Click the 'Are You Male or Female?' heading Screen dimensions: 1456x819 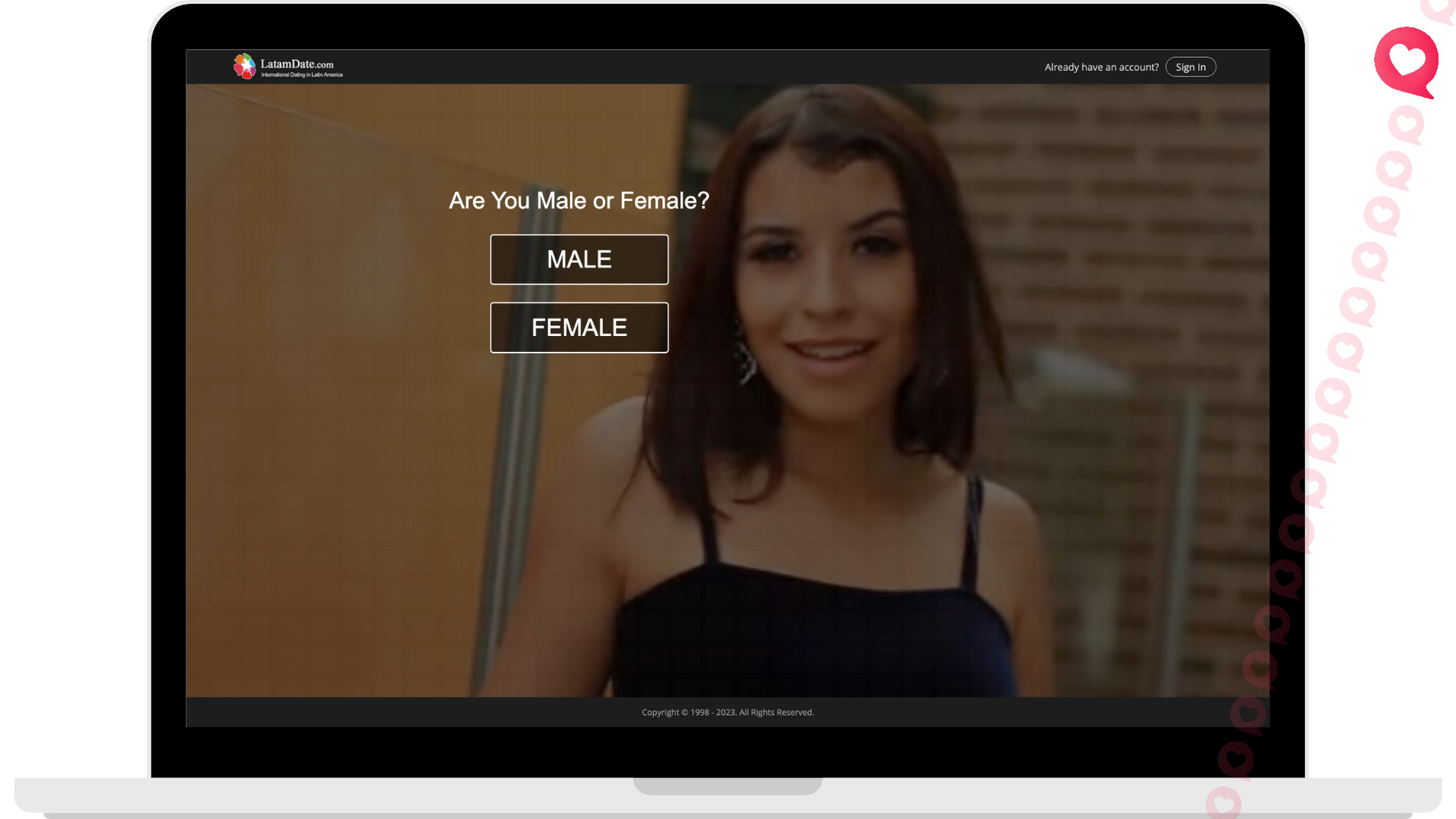(579, 200)
